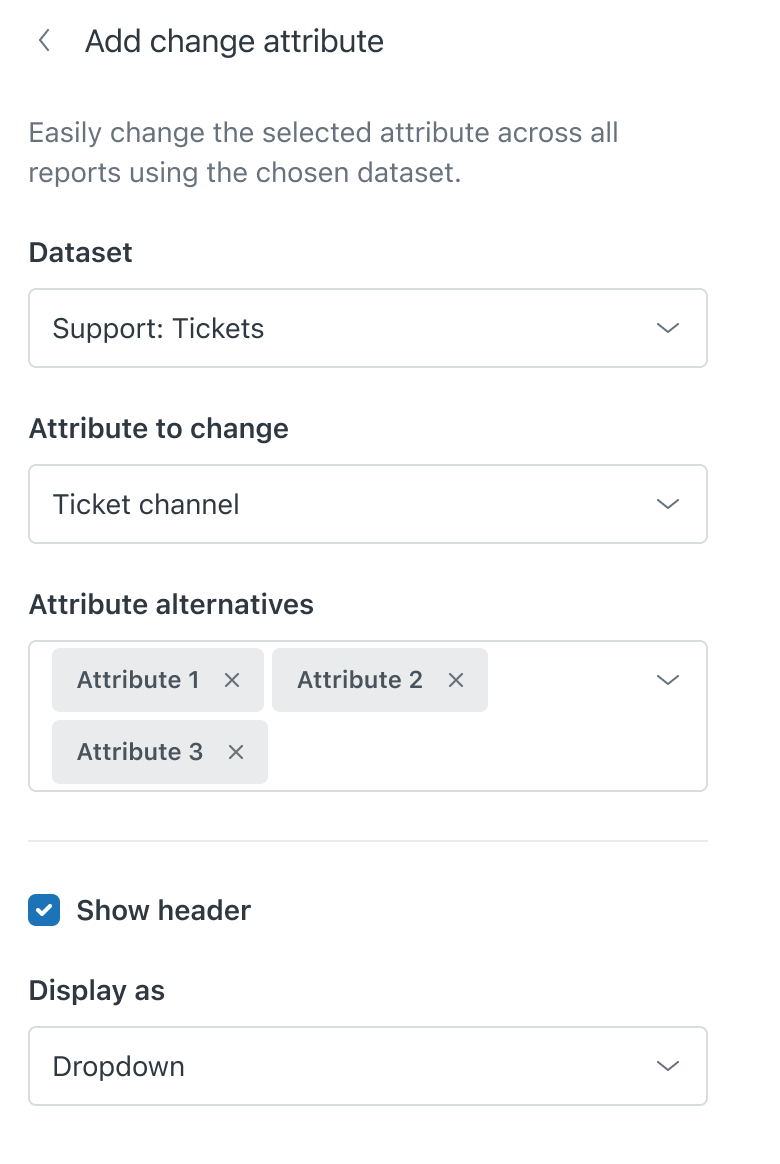Remove the Attribute 3 tag
The image size is (780, 1164).
pos(236,752)
